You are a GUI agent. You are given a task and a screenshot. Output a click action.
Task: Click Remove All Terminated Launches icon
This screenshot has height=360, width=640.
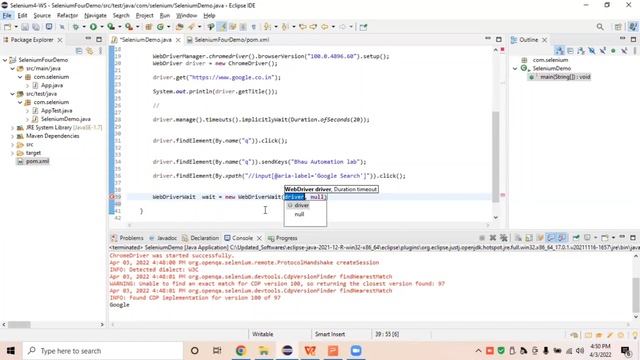click(x=504, y=238)
